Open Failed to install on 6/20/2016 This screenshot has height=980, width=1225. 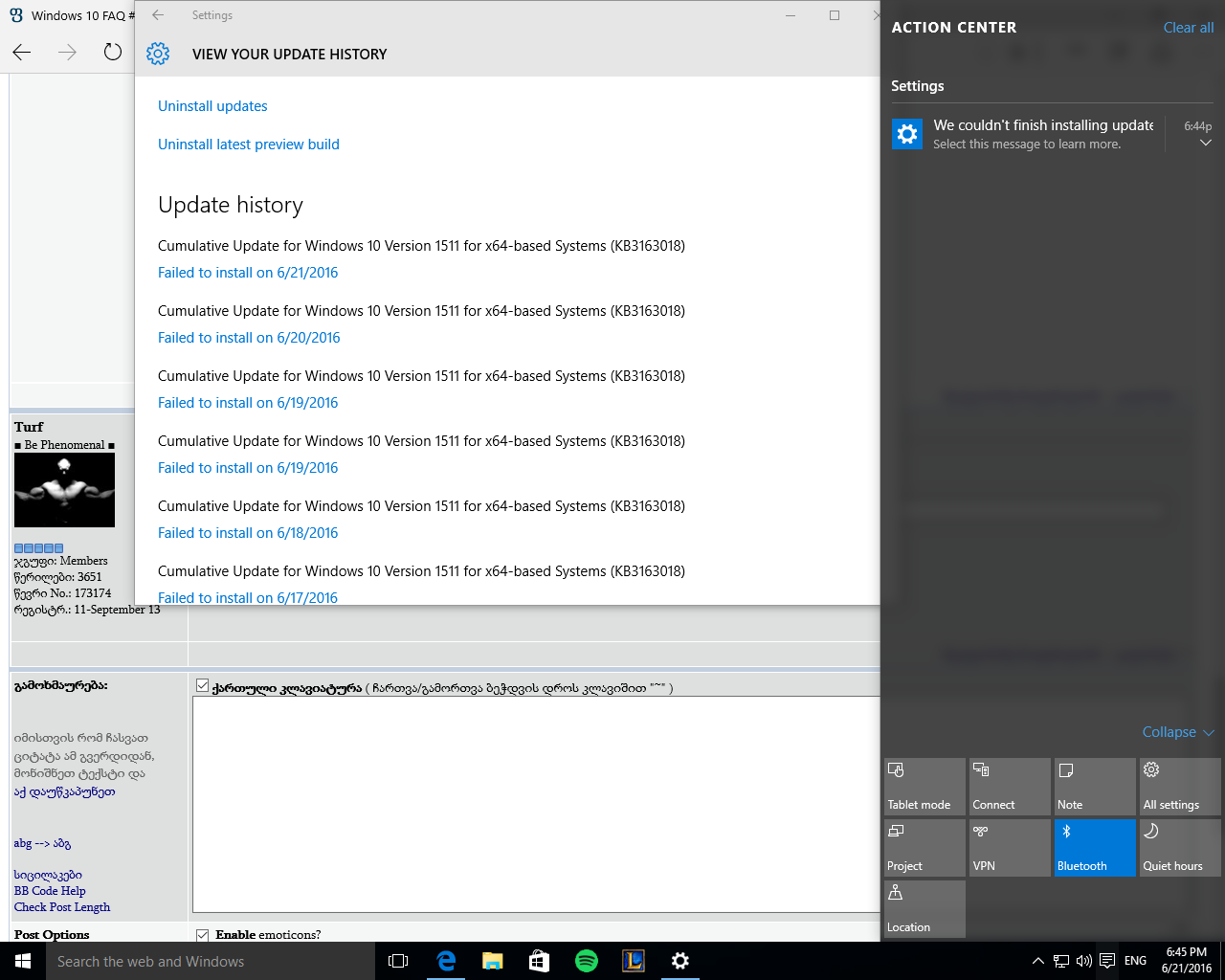click(249, 338)
